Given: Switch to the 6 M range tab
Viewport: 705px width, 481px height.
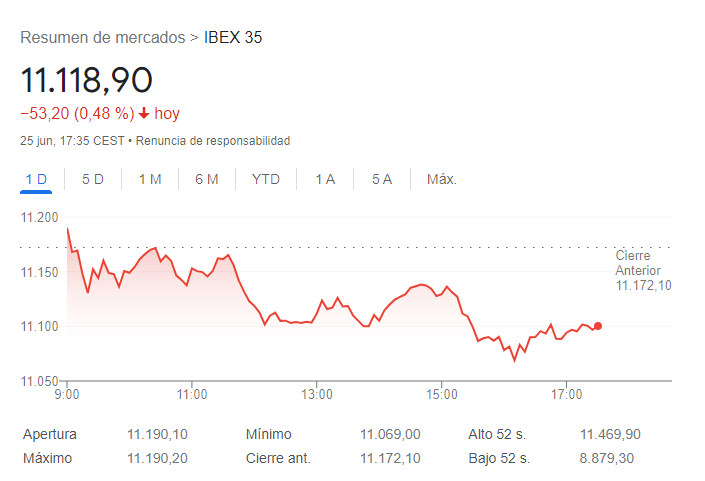Looking at the screenshot, I should click(207, 179).
